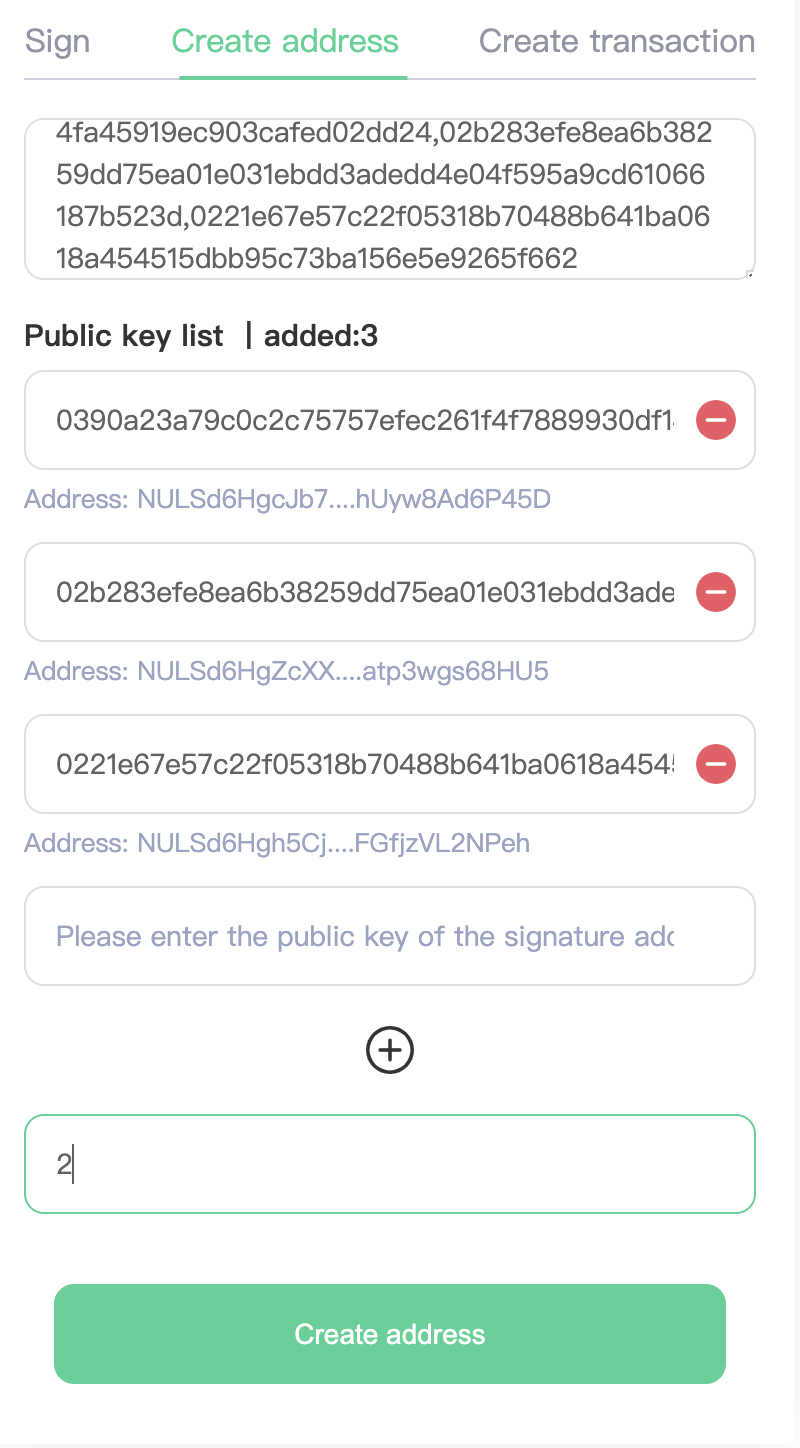Select the Create address tab

[x=285, y=41]
